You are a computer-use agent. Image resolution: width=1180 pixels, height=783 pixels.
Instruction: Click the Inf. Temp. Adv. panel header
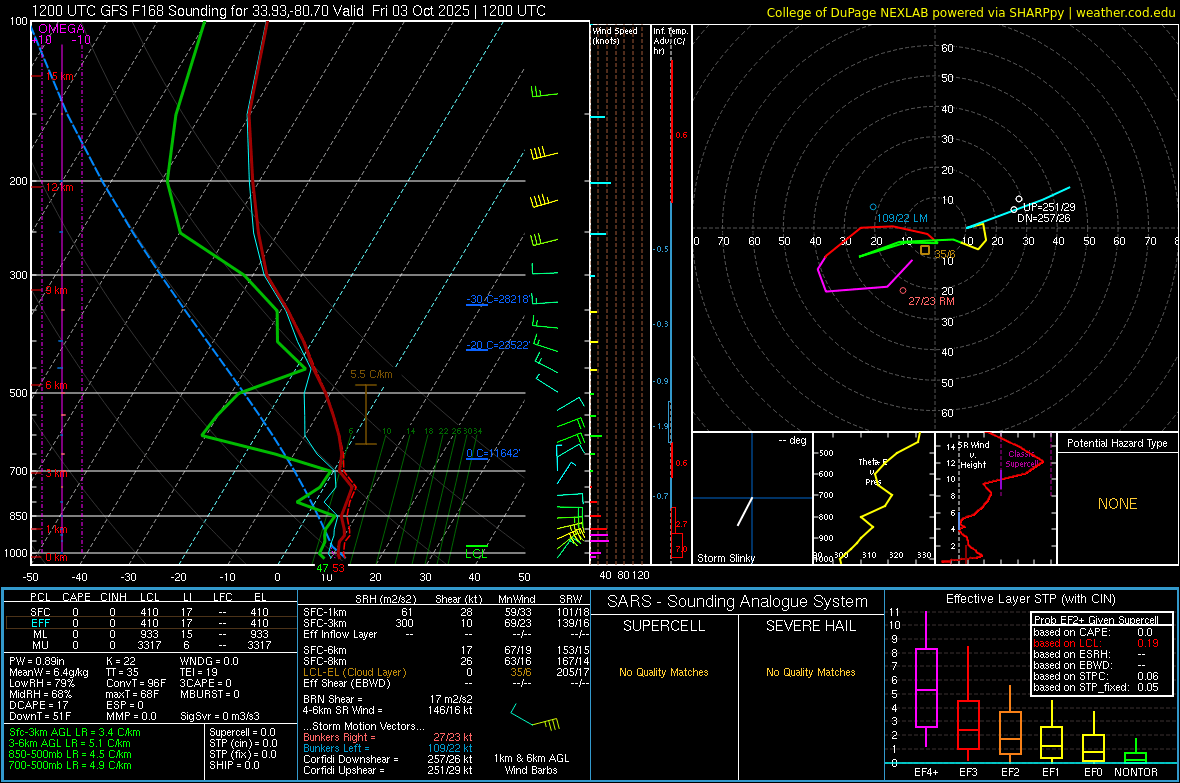(x=670, y=41)
